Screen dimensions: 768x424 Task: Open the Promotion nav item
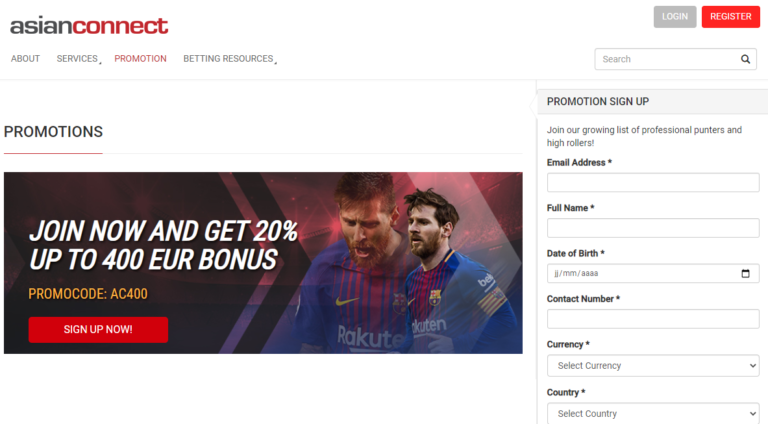141,59
